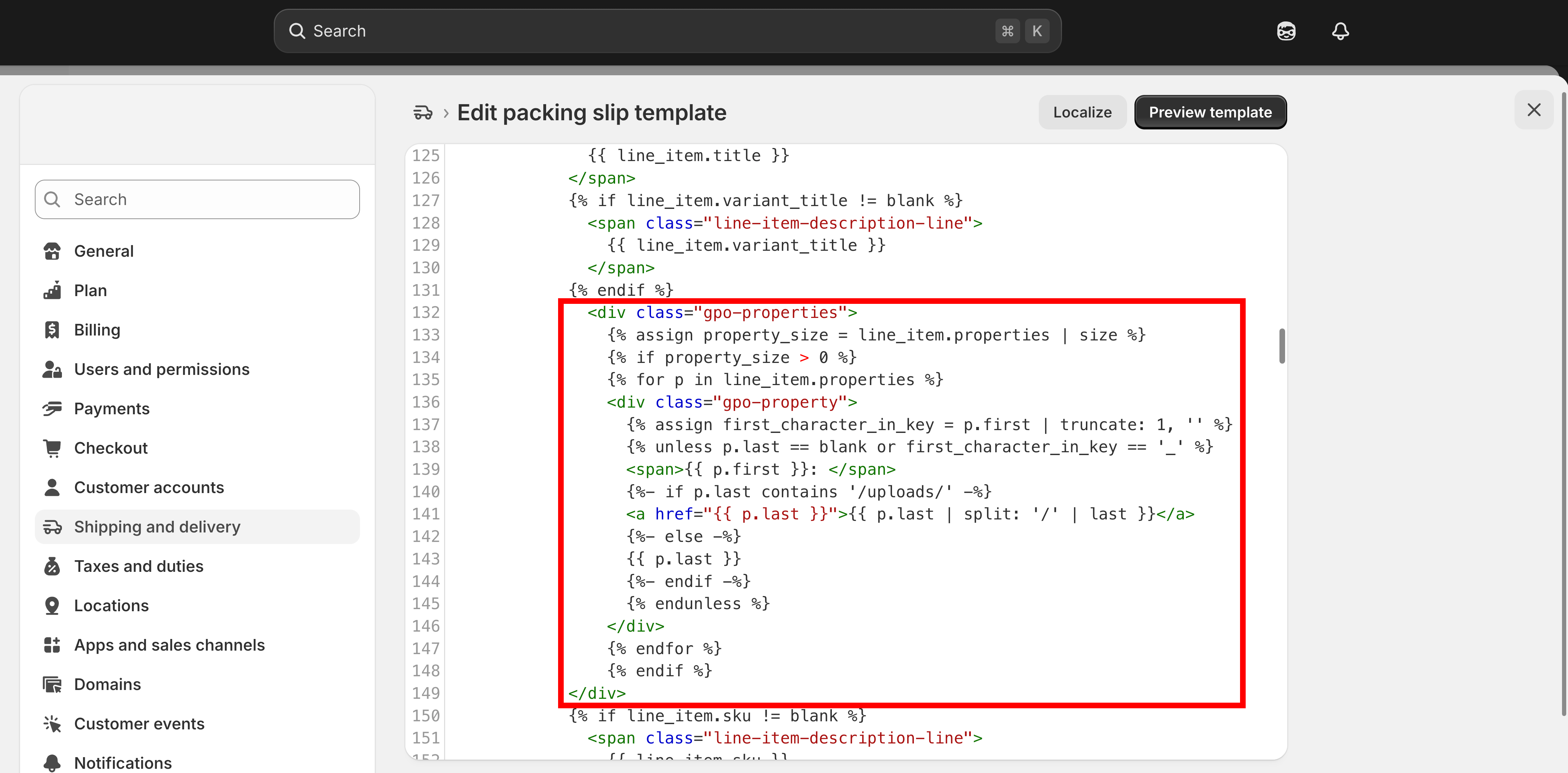Image resolution: width=1568 pixels, height=773 pixels.
Task: Click the Apps and sales channels icon
Action: (52, 645)
